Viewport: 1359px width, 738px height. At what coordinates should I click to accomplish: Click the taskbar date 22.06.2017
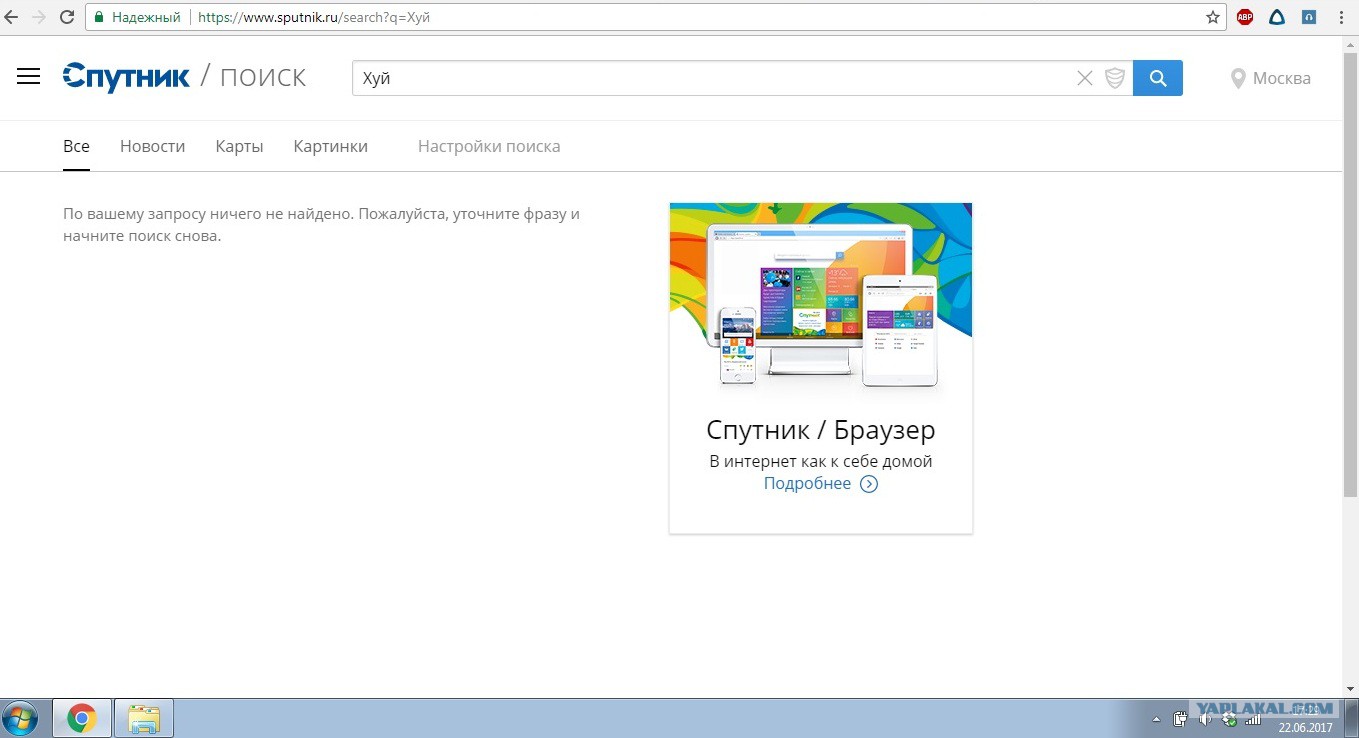coord(1306,728)
